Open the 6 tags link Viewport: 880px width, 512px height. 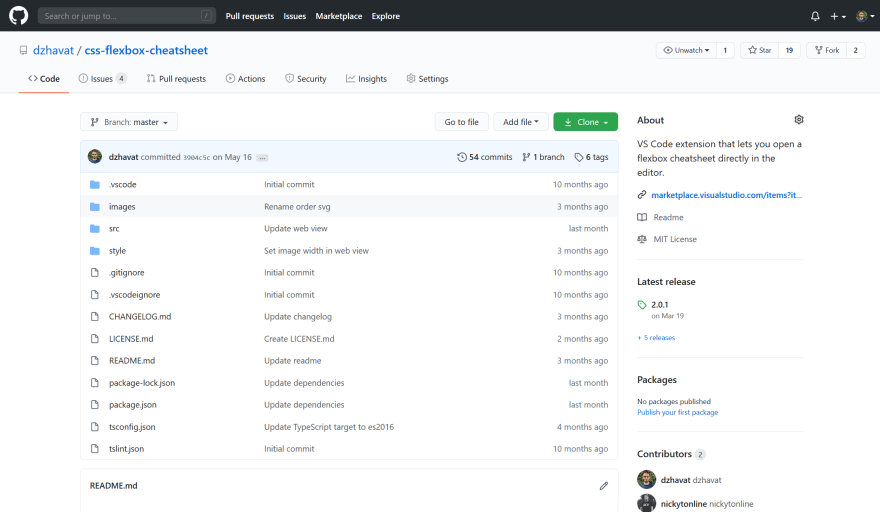591,157
